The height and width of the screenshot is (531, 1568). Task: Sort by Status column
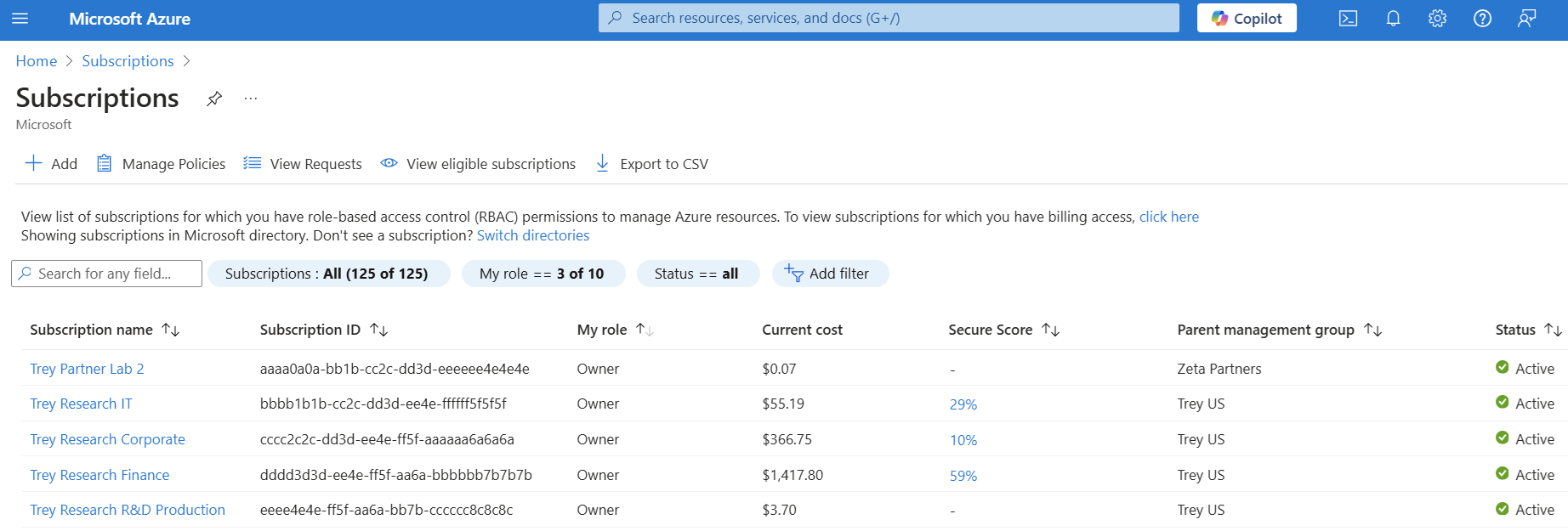pyautogui.click(x=1528, y=330)
